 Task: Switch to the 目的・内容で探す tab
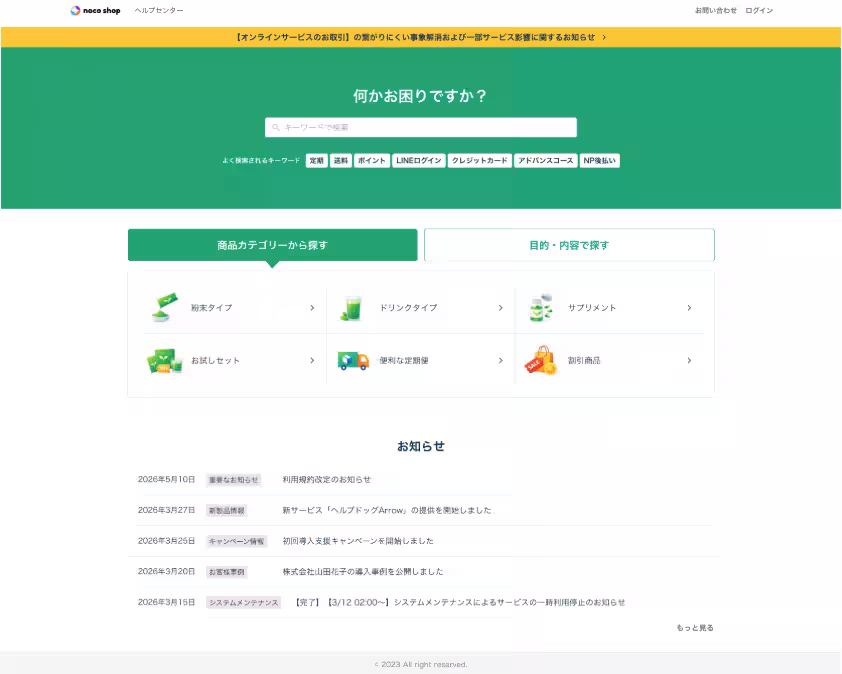tap(569, 245)
